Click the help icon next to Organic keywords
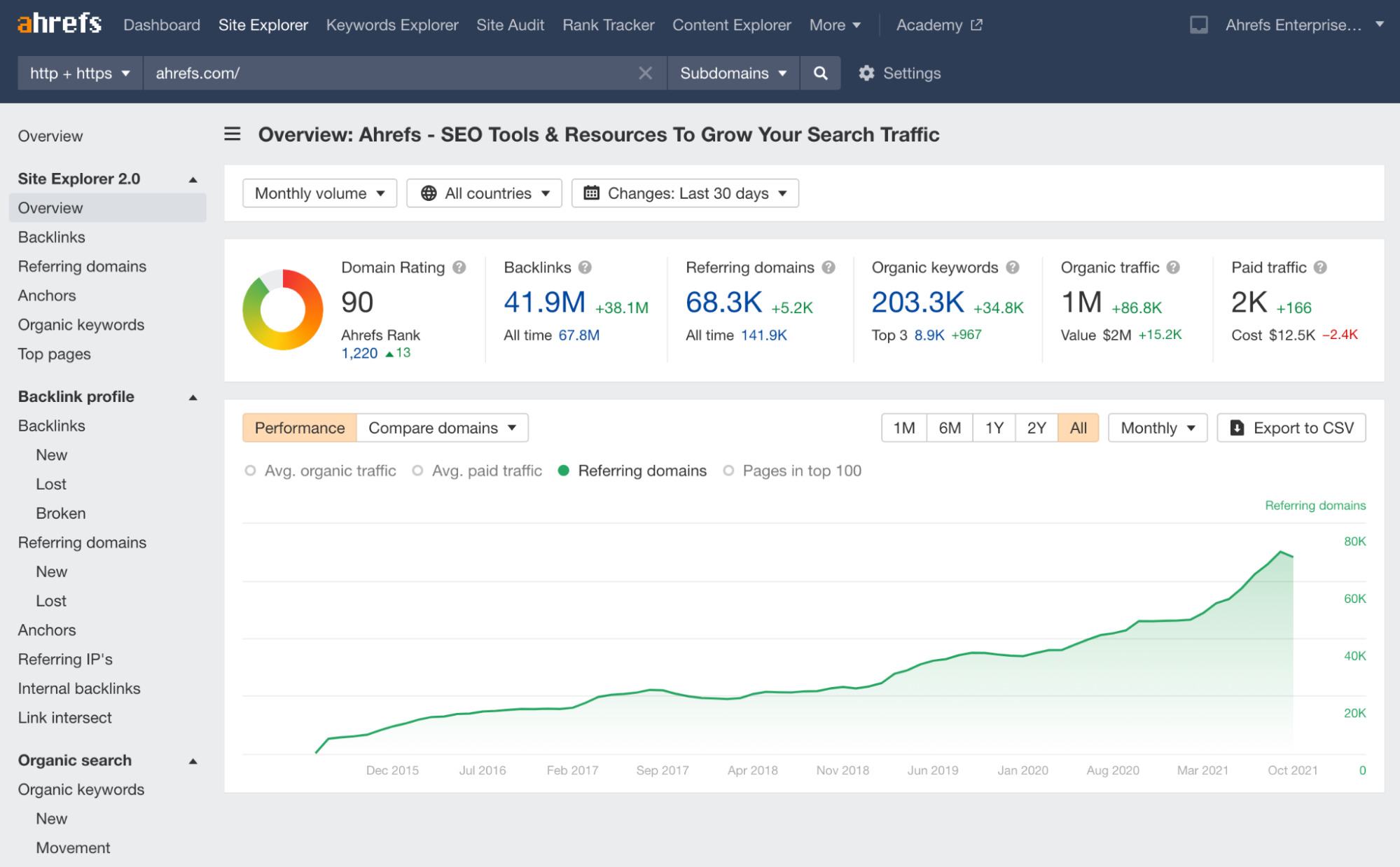The width and height of the screenshot is (1400, 867). (x=1013, y=268)
